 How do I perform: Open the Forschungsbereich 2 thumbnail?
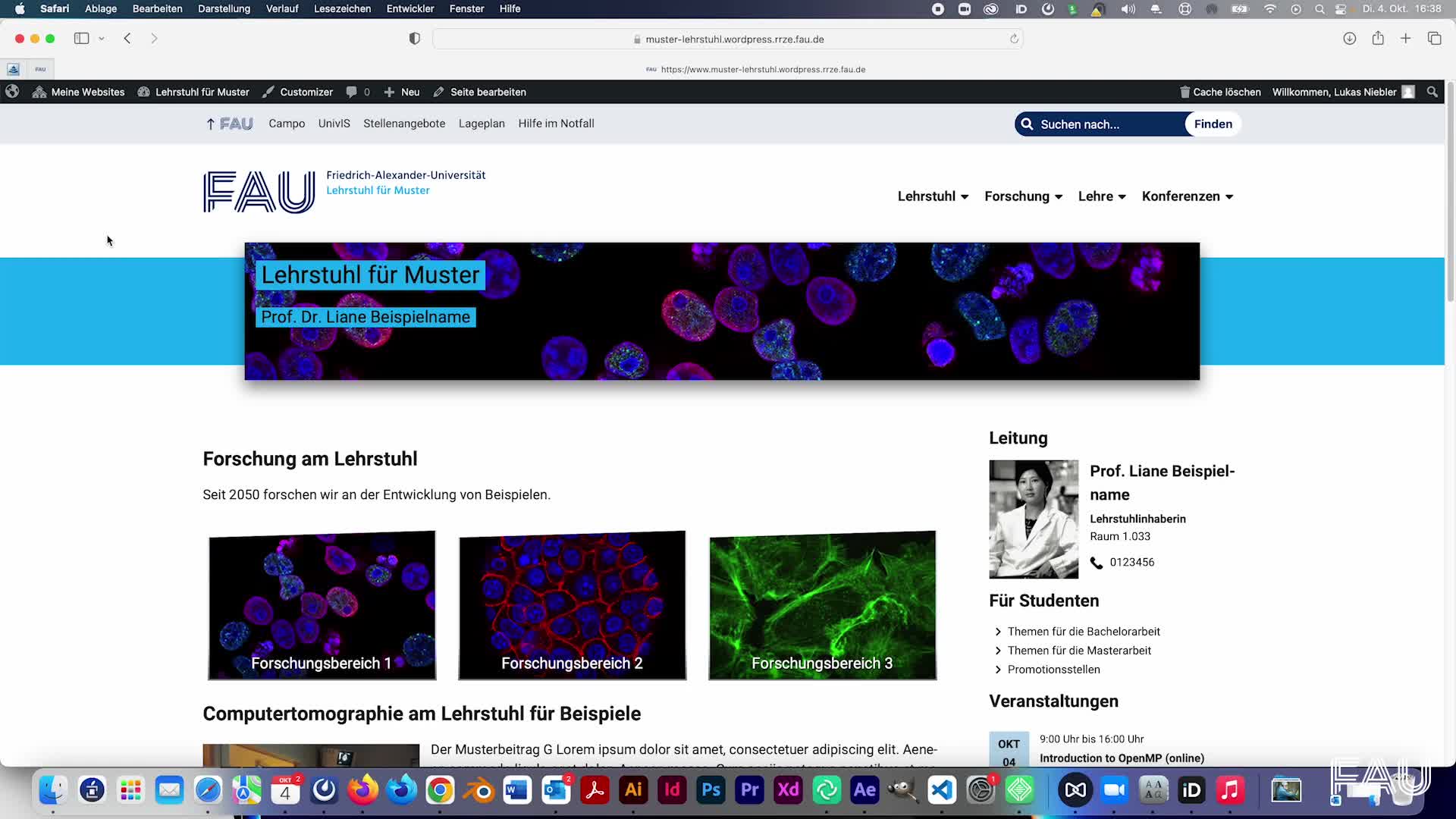(x=572, y=605)
